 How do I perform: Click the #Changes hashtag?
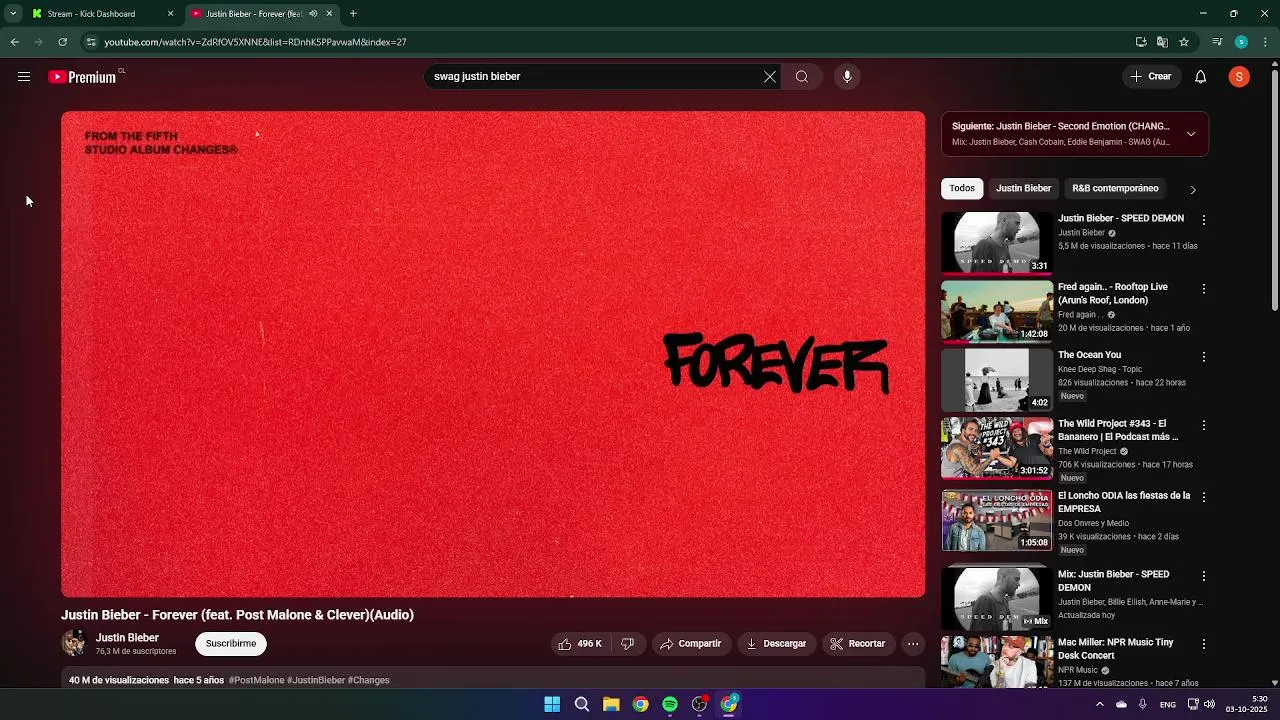tap(369, 681)
